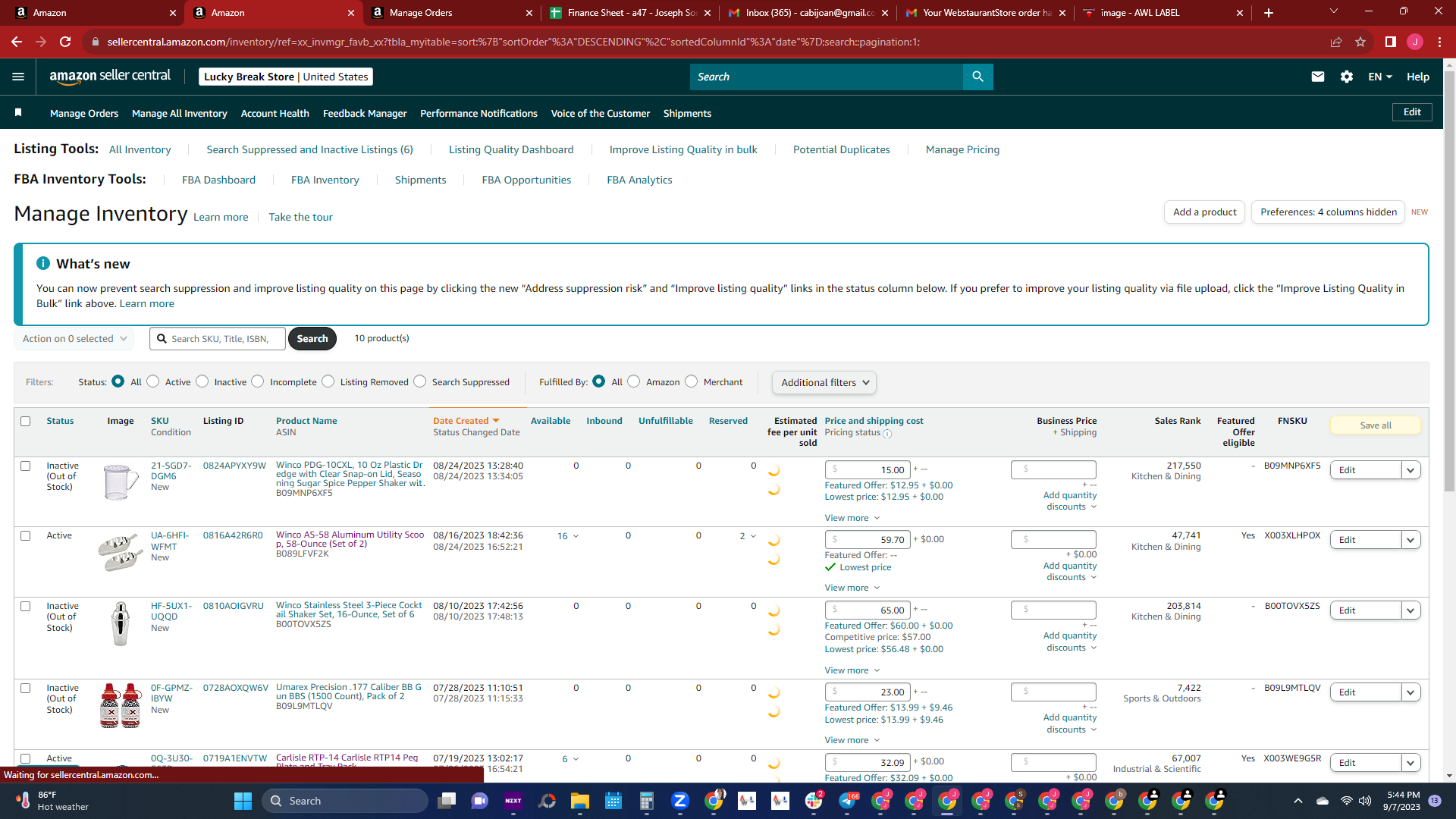Open Voice of the Customer menu item
The image size is (1456, 819).
(601, 113)
